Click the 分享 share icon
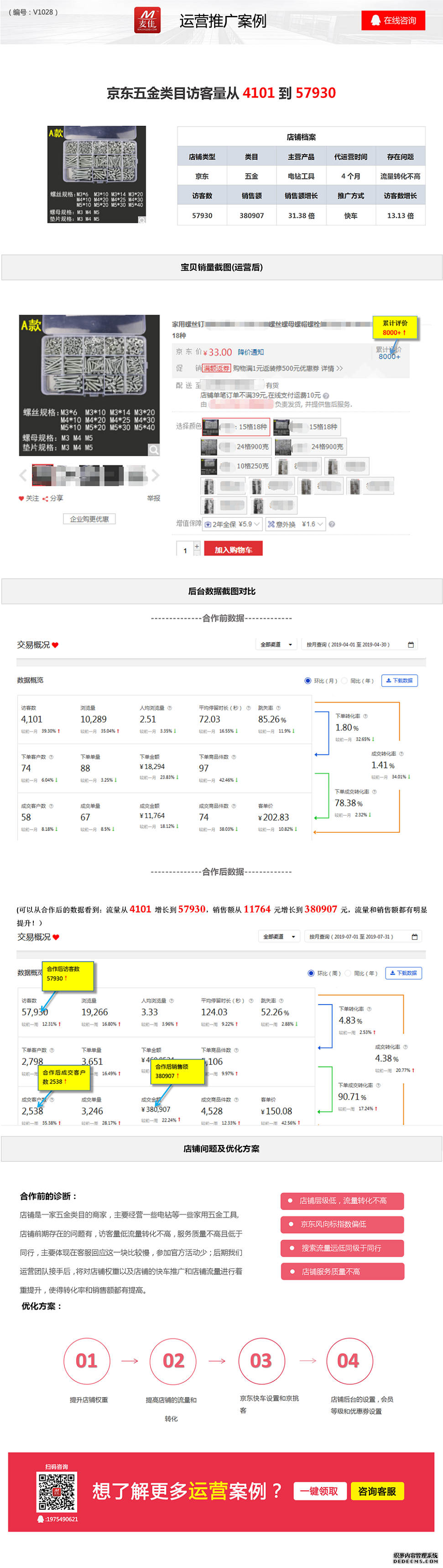The height and width of the screenshot is (1568, 443). click(x=45, y=499)
